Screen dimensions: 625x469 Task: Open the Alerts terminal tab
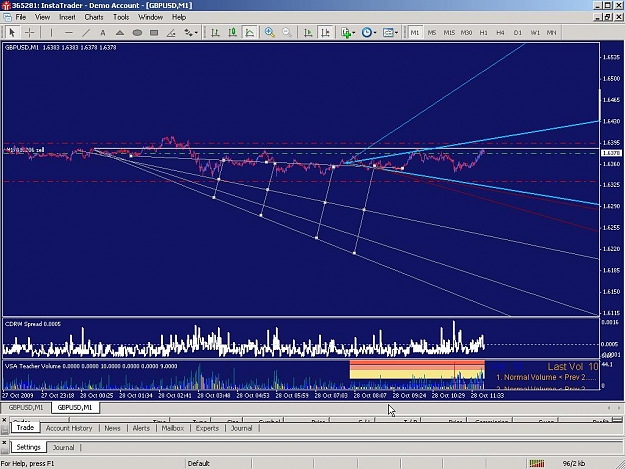pyautogui.click(x=141, y=428)
